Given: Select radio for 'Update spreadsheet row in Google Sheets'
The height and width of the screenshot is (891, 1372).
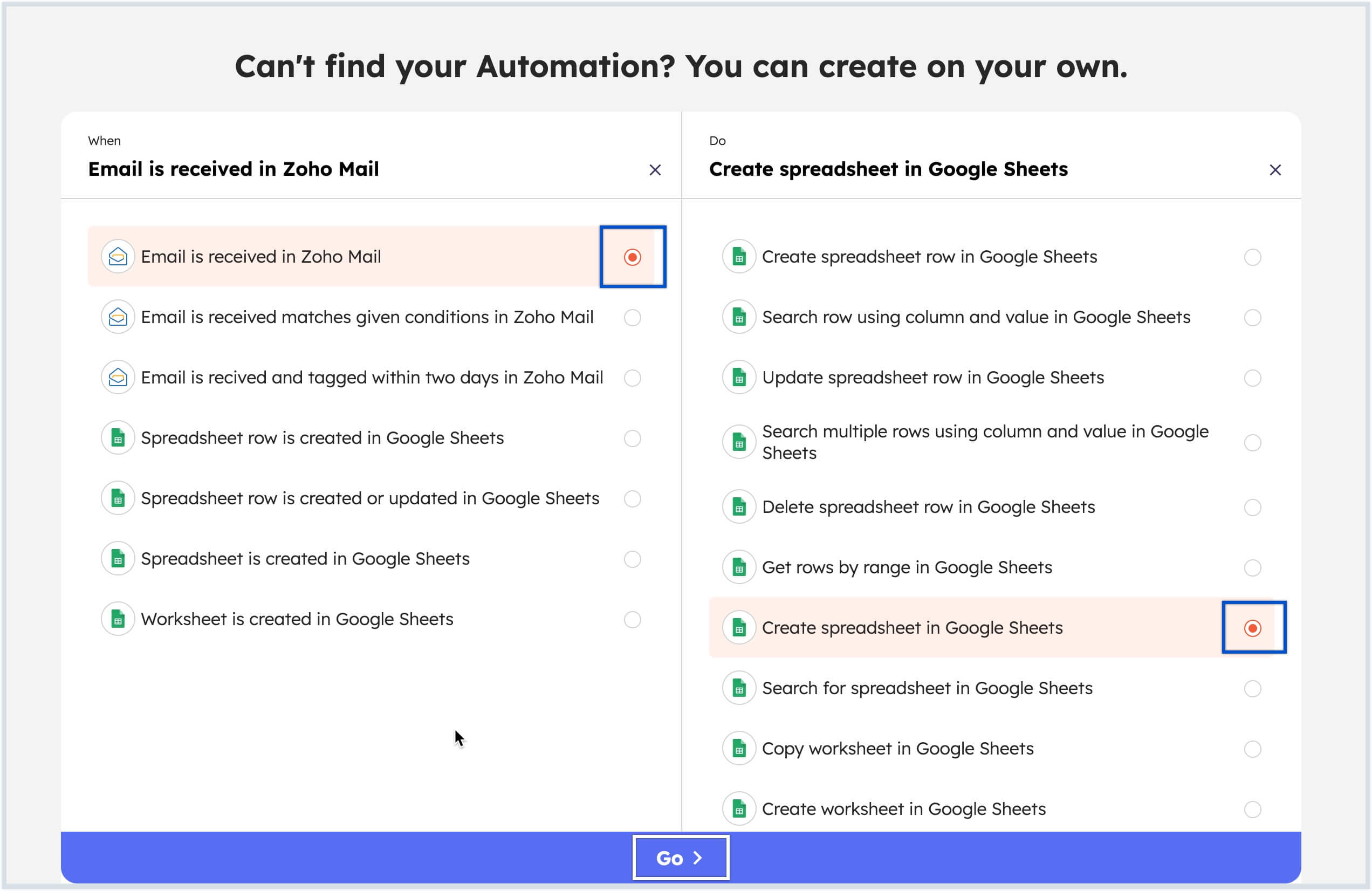Looking at the screenshot, I should pyautogui.click(x=1252, y=378).
